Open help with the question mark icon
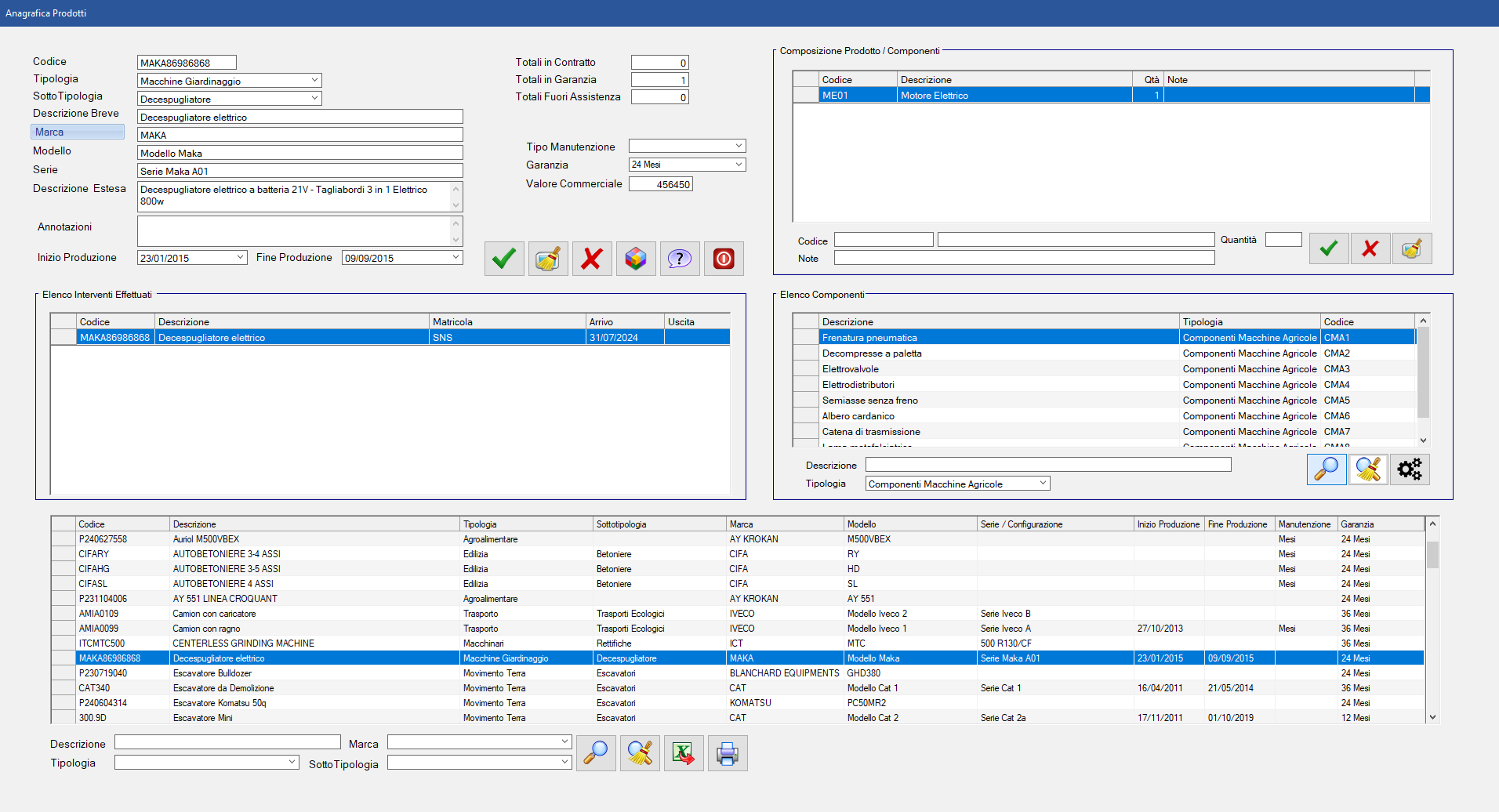 pyautogui.click(x=679, y=259)
